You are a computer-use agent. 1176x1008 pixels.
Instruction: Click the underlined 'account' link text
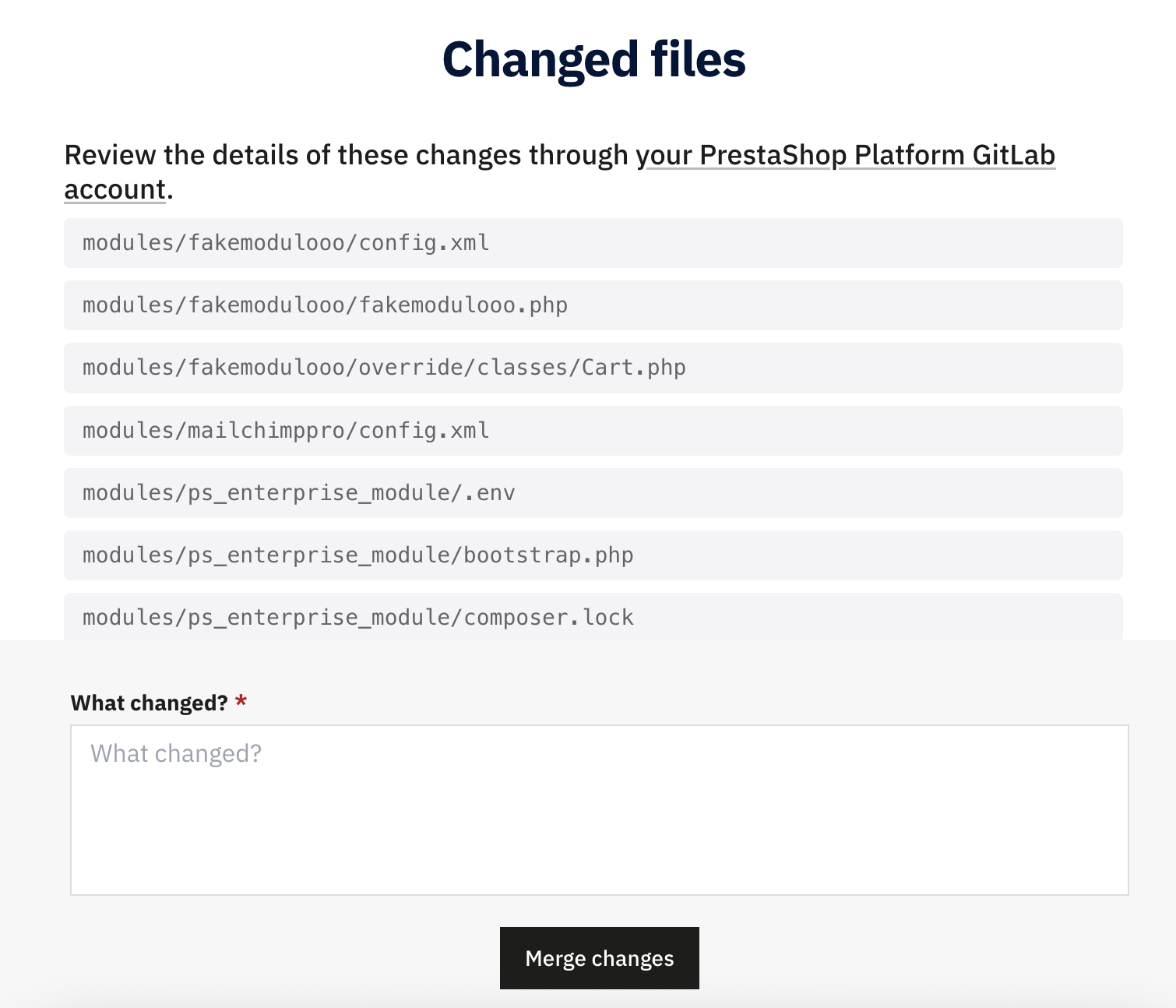[x=114, y=189]
